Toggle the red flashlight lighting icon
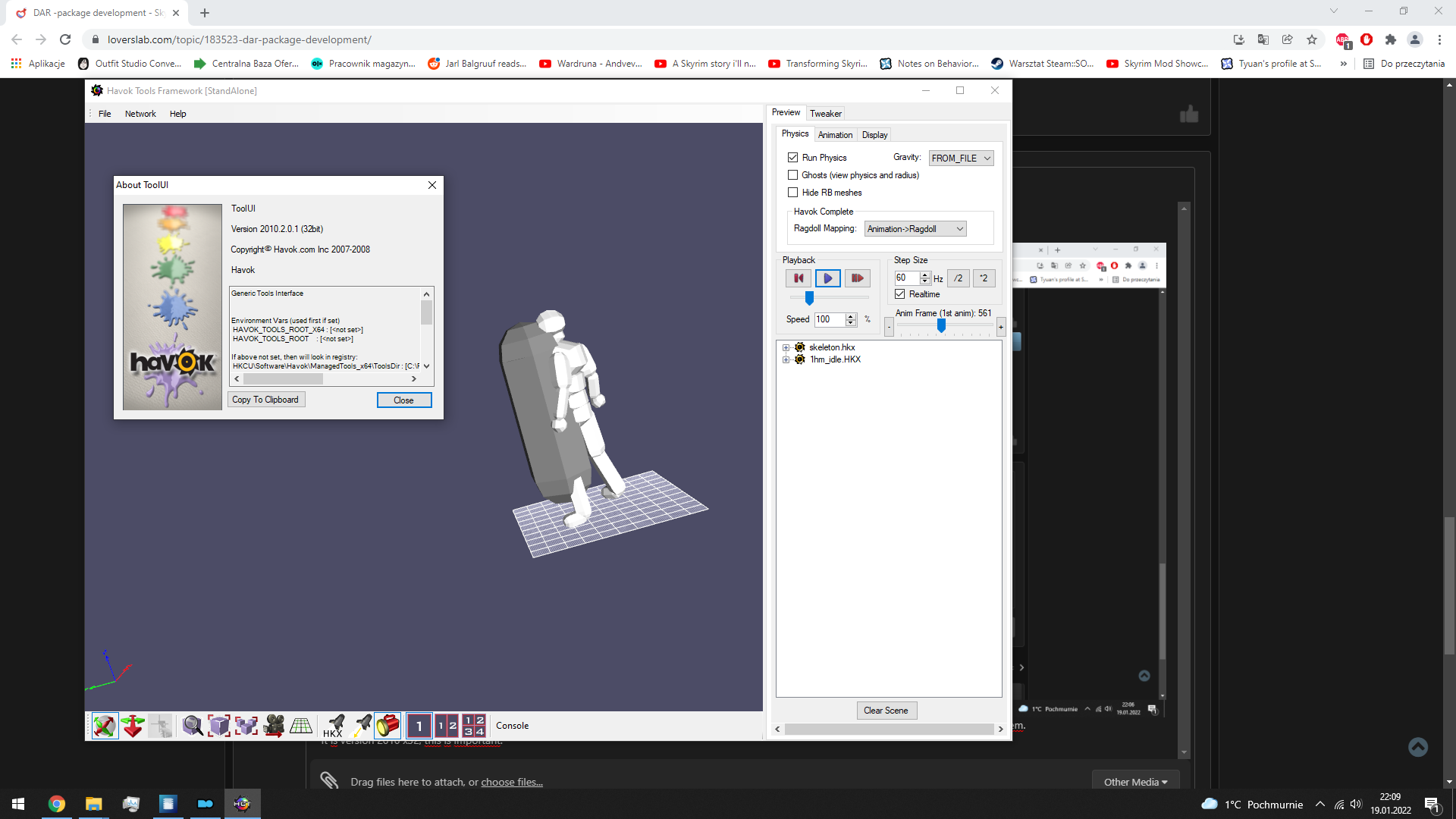The image size is (1456, 819). [388, 726]
